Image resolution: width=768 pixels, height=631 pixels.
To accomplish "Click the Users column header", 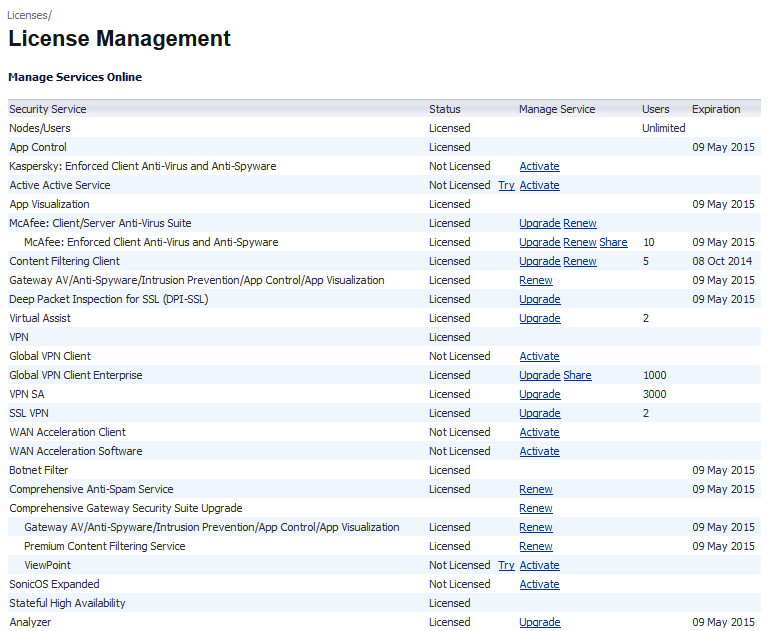I will tap(655, 109).
